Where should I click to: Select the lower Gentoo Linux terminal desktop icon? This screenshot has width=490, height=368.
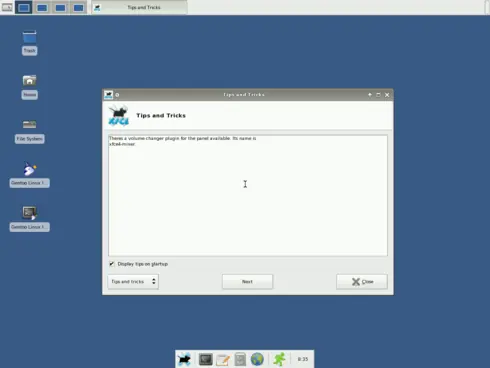[x=29, y=219]
